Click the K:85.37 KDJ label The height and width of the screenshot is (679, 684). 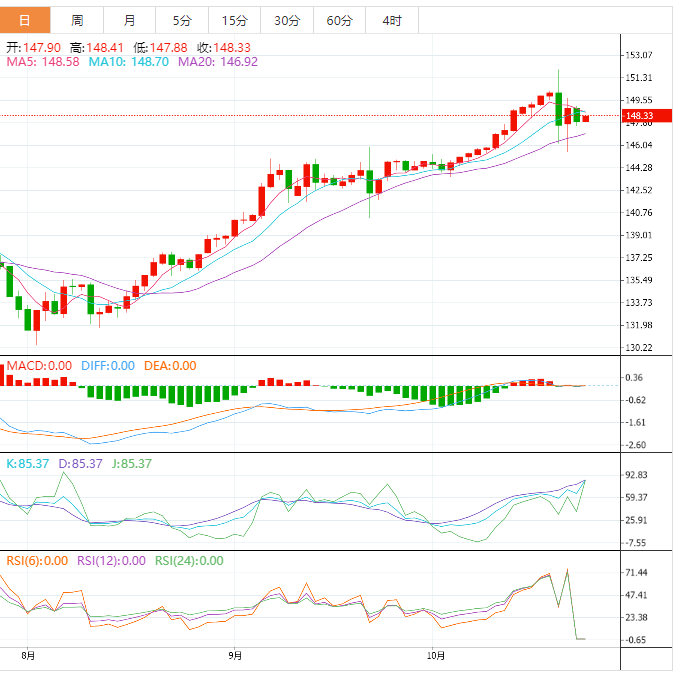(x=27, y=463)
